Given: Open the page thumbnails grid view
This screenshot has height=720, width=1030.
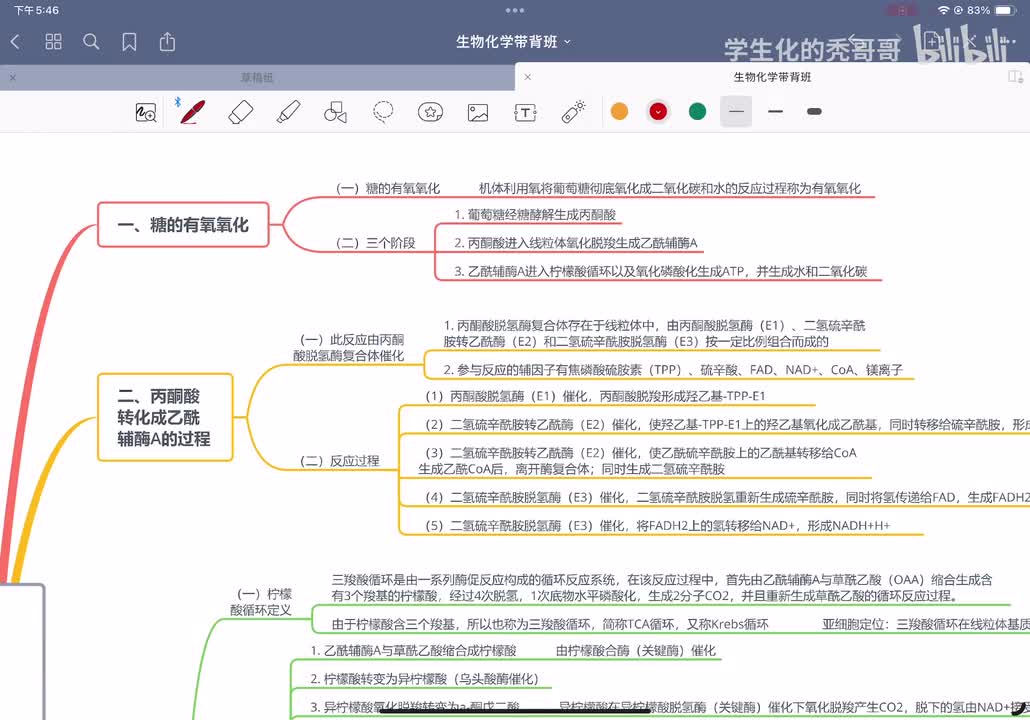Looking at the screenshot, I should coord(53,42).
